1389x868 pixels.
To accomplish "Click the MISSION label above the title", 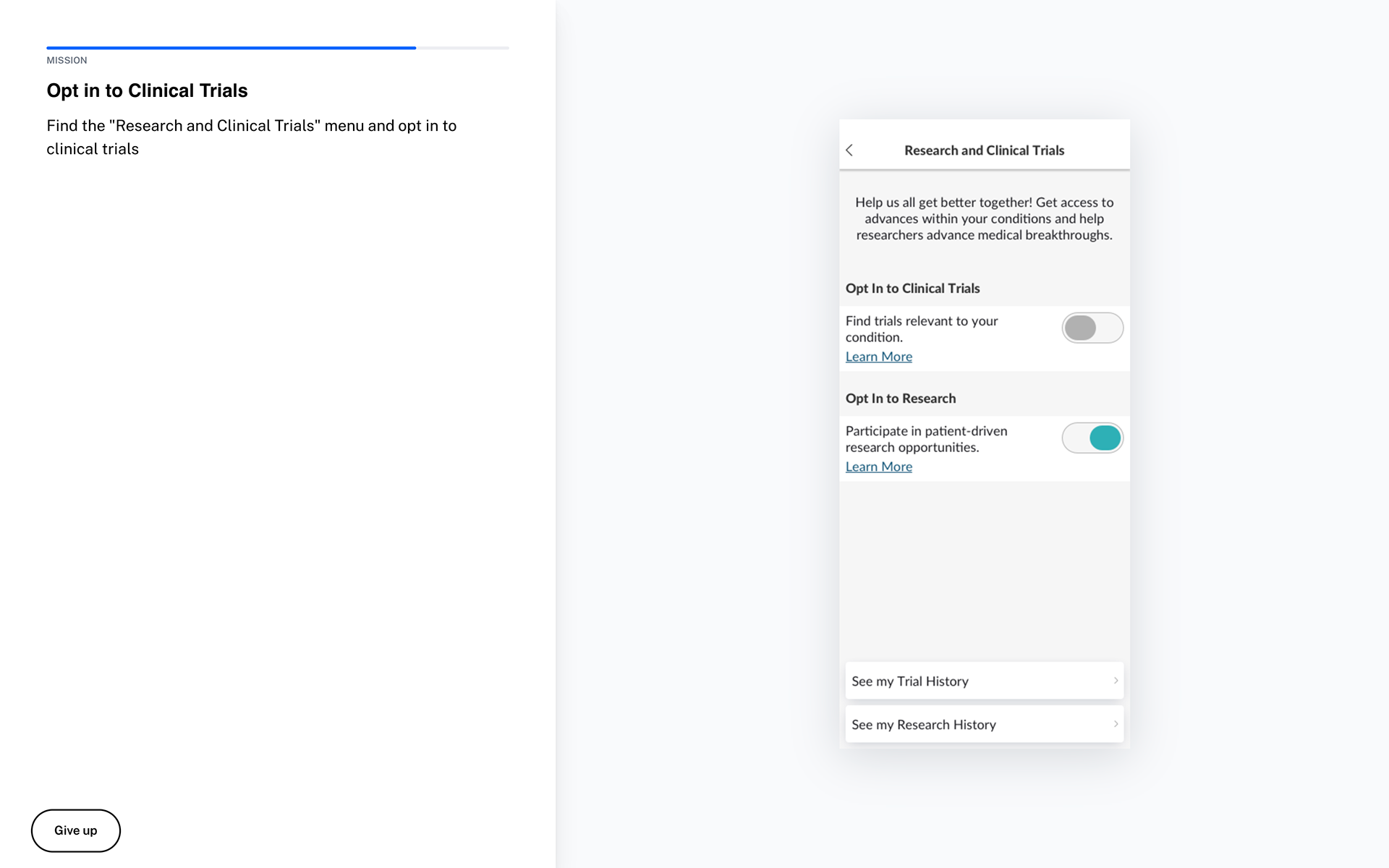I will (67, 61).
